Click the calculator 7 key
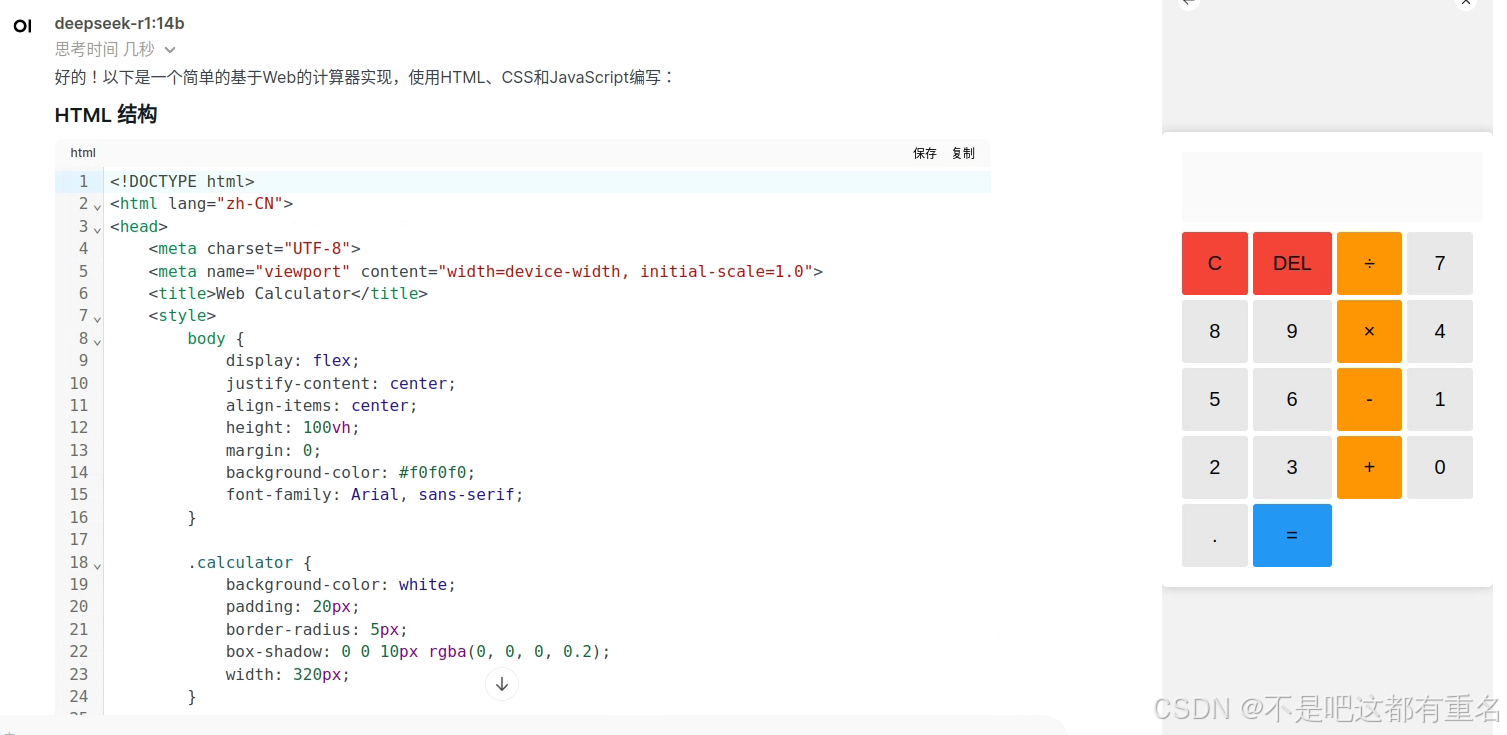The width and height of the screenshot is (1507, 735). coord(1440,263)
